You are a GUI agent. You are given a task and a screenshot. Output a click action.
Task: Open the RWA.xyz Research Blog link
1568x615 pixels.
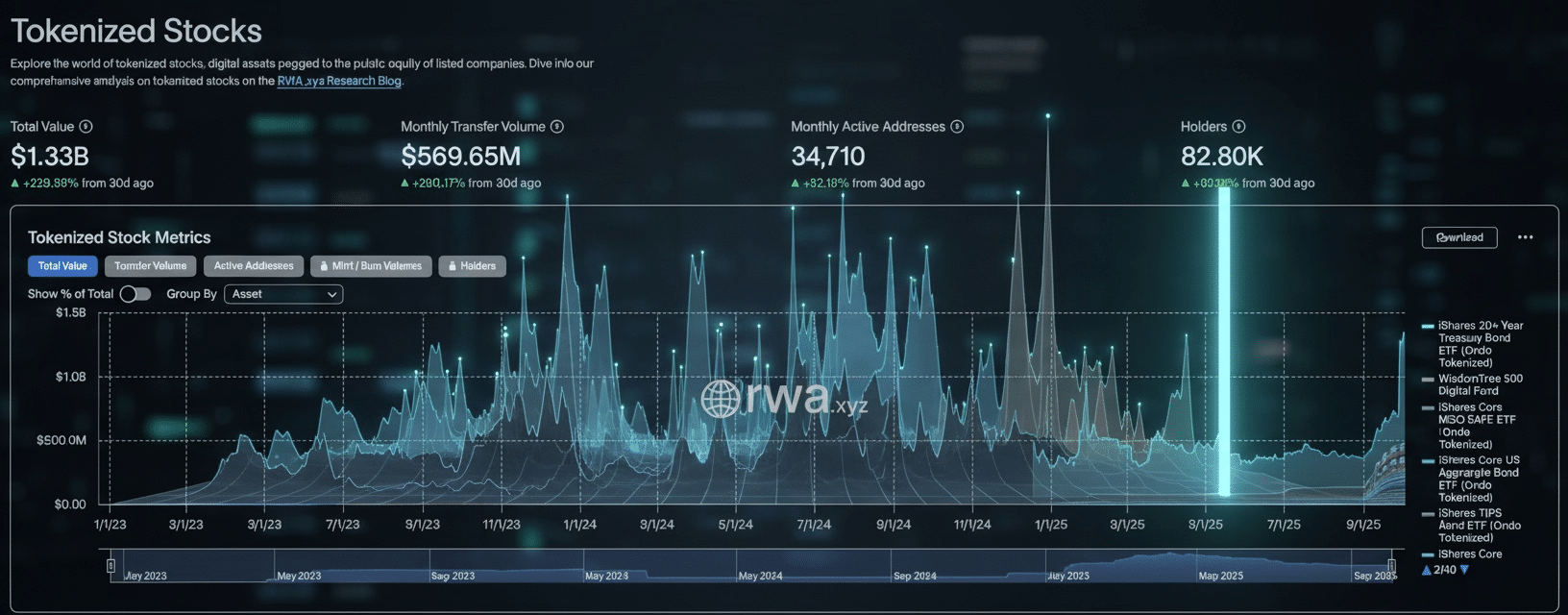coord(339,81)
